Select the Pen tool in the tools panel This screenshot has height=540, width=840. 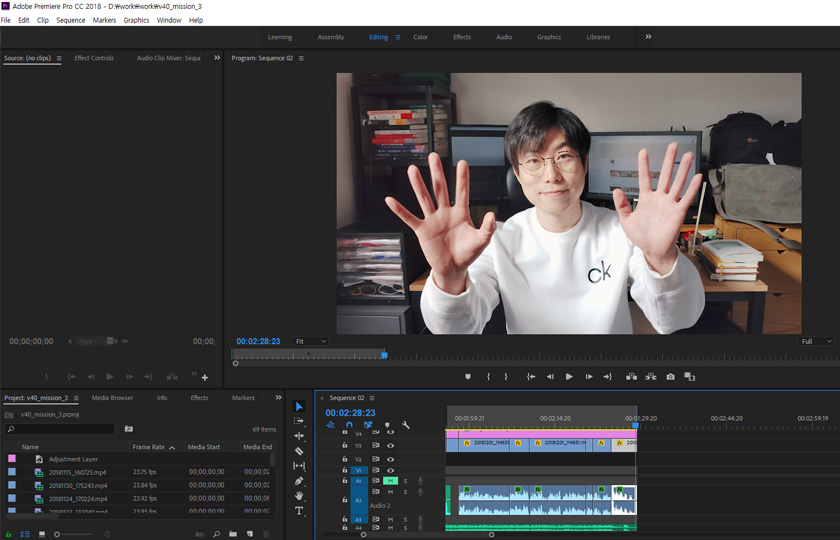pyautogui.click(x=299, y=481)
